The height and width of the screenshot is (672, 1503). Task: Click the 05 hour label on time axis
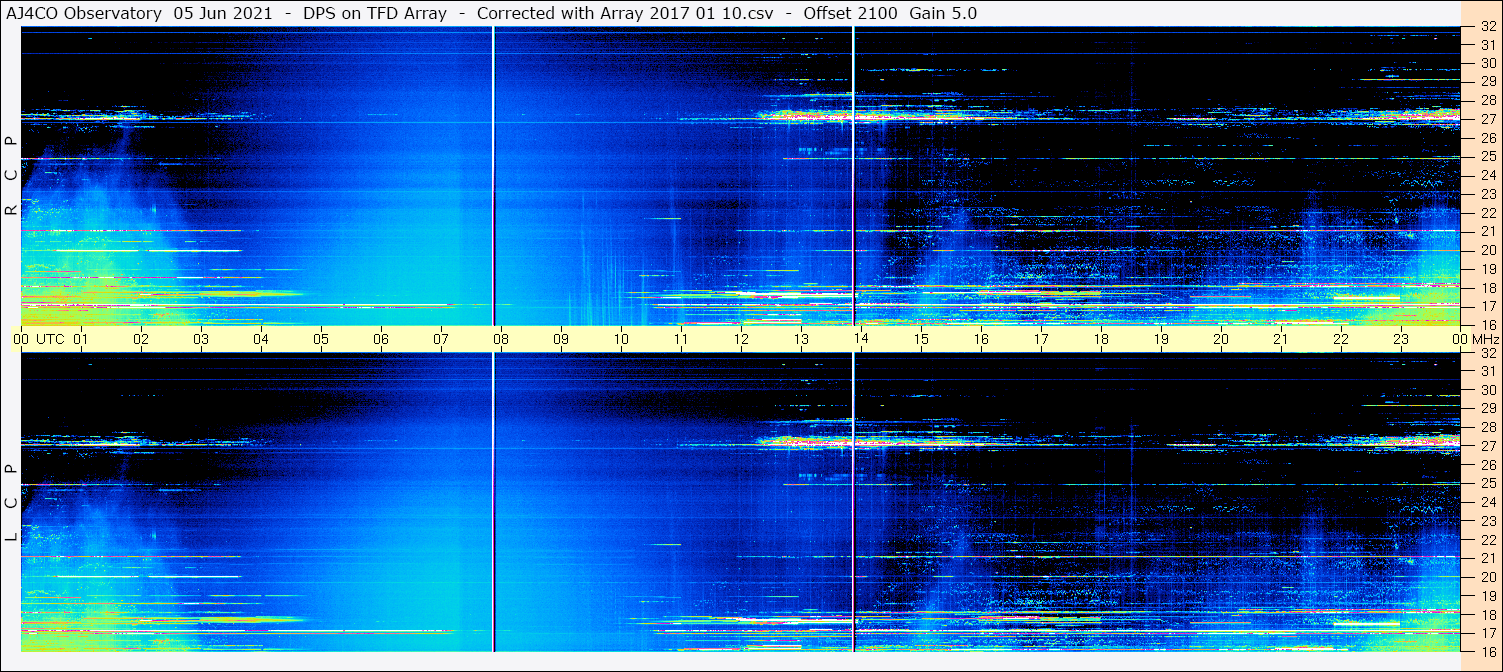tap(321, 339)
